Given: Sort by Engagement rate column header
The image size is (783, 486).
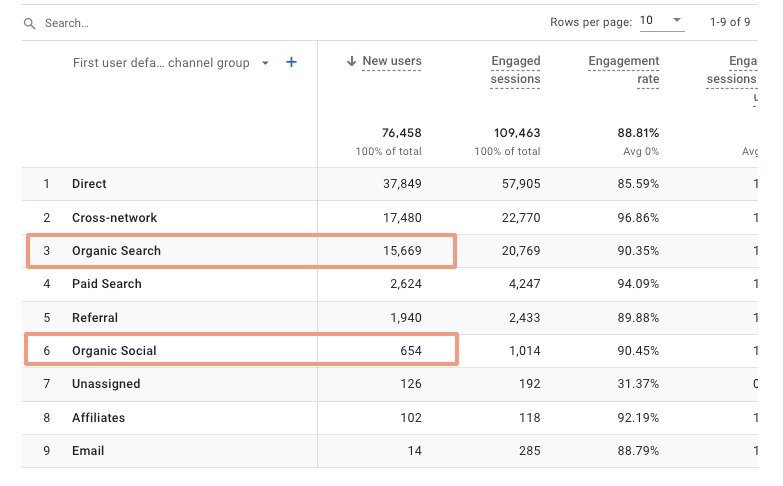Looking at the screenshot, I should [x=624, y=70].
